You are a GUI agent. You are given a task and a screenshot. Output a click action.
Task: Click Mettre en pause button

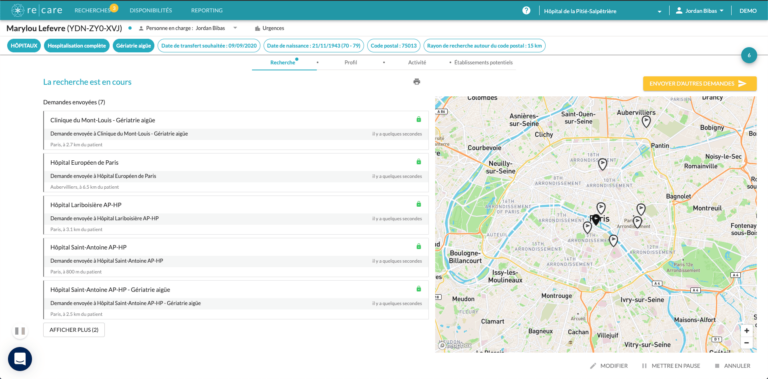point(671,366)
